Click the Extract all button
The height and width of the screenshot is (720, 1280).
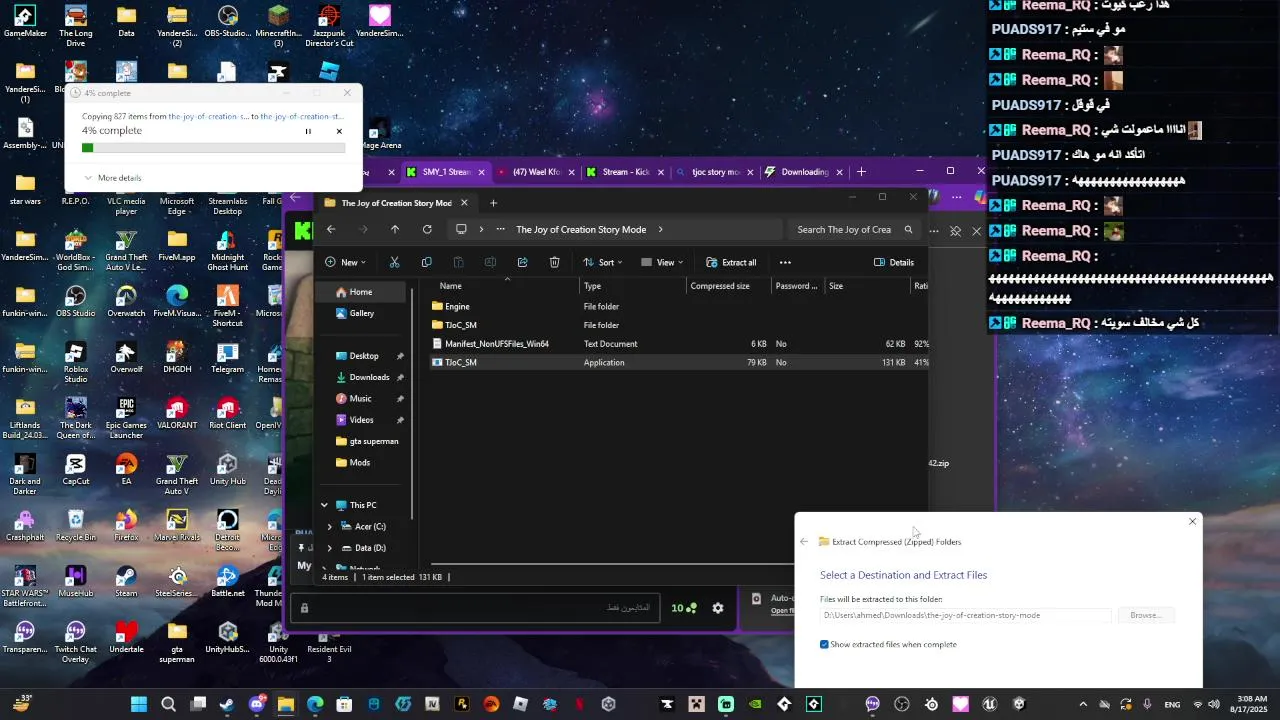pyautogui.click(x=731, y=262)
